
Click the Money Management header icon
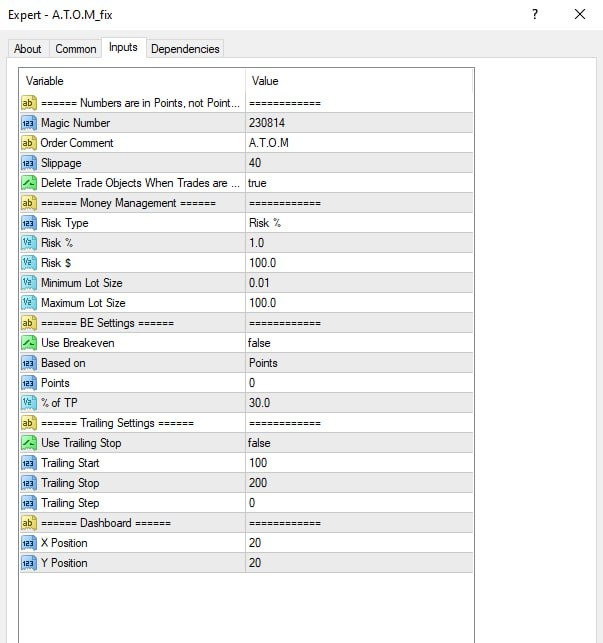(x=29, y=203)
